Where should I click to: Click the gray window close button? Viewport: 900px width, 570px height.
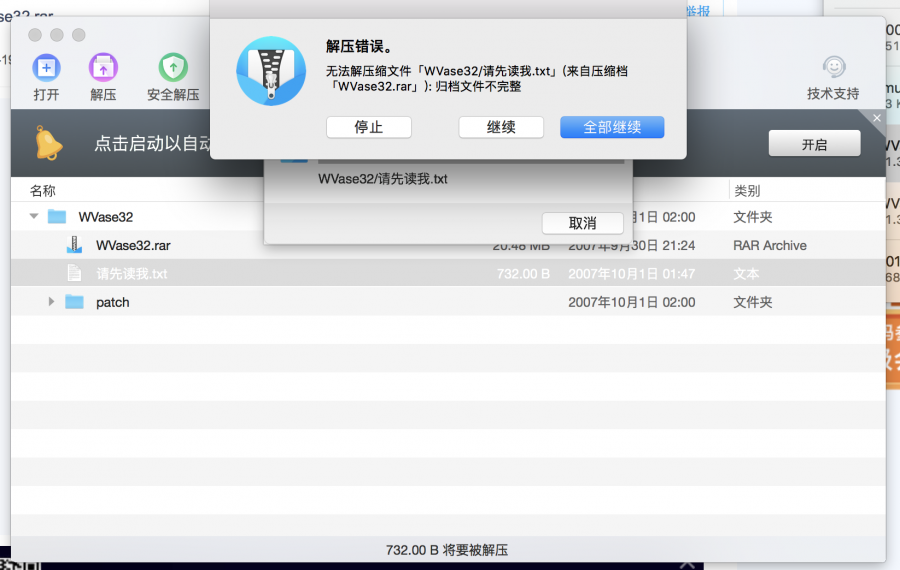tap(35, 35)
